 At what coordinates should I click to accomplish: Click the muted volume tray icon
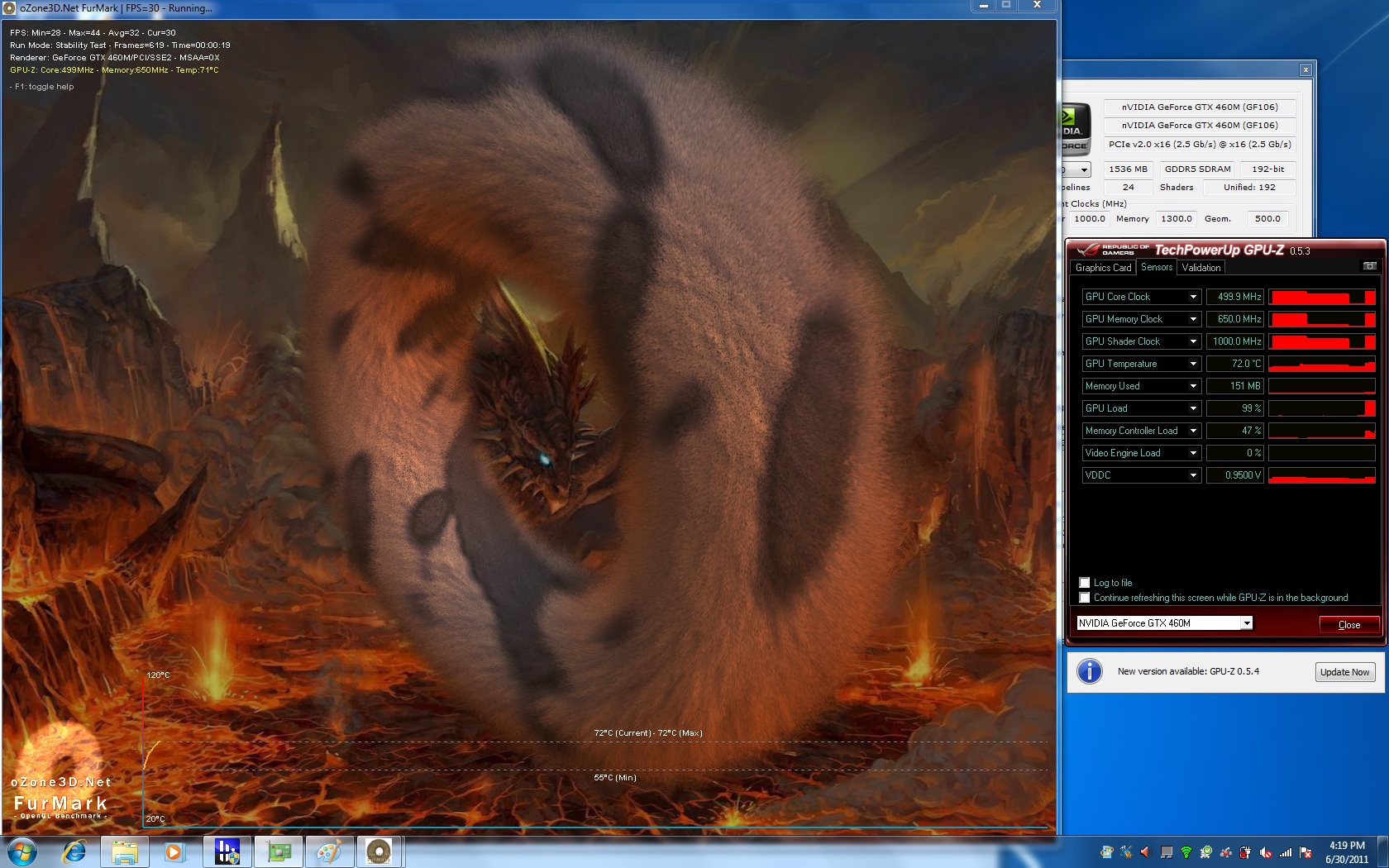point(1266,851)
